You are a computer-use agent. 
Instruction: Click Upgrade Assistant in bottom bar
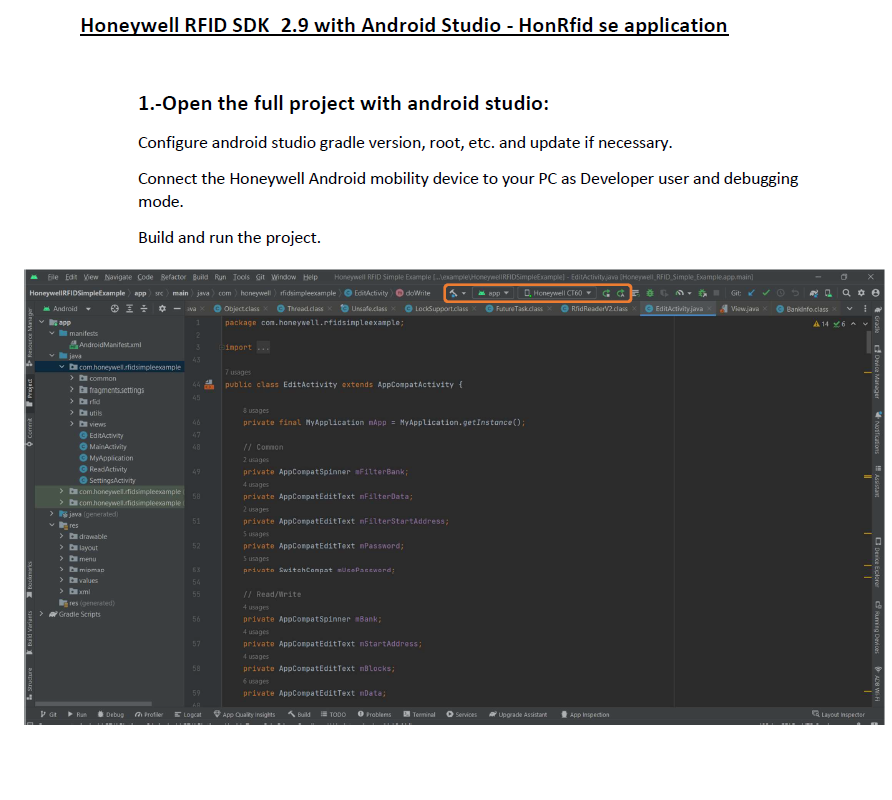pos(518,715)
